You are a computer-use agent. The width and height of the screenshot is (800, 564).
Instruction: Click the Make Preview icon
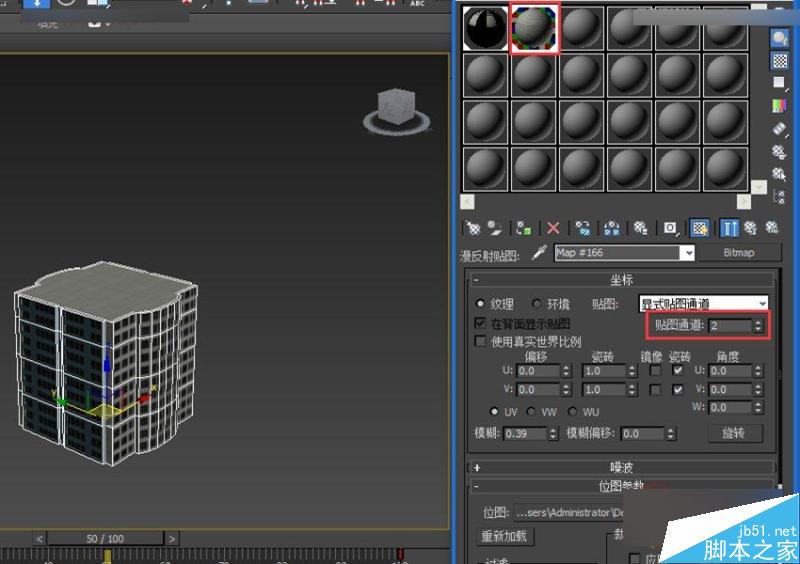tap(780, 129)
